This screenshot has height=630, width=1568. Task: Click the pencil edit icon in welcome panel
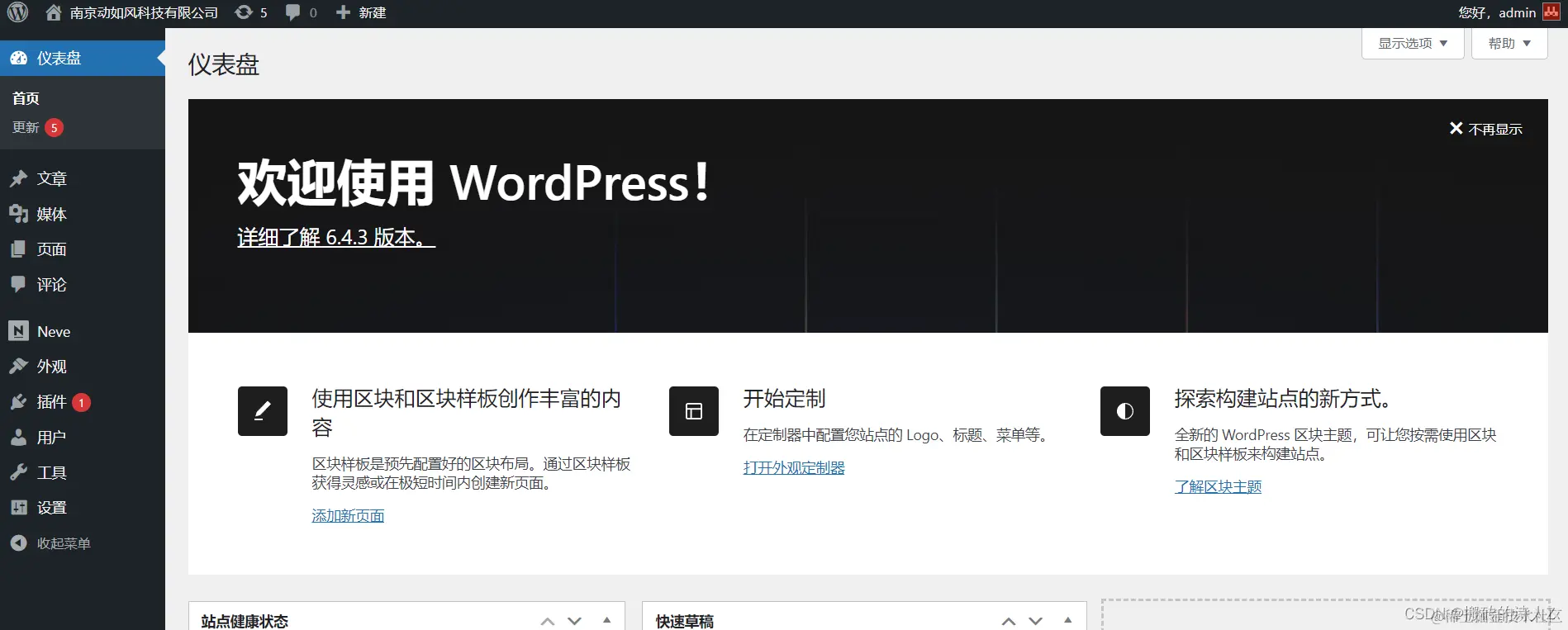click(x=263, y=411)
